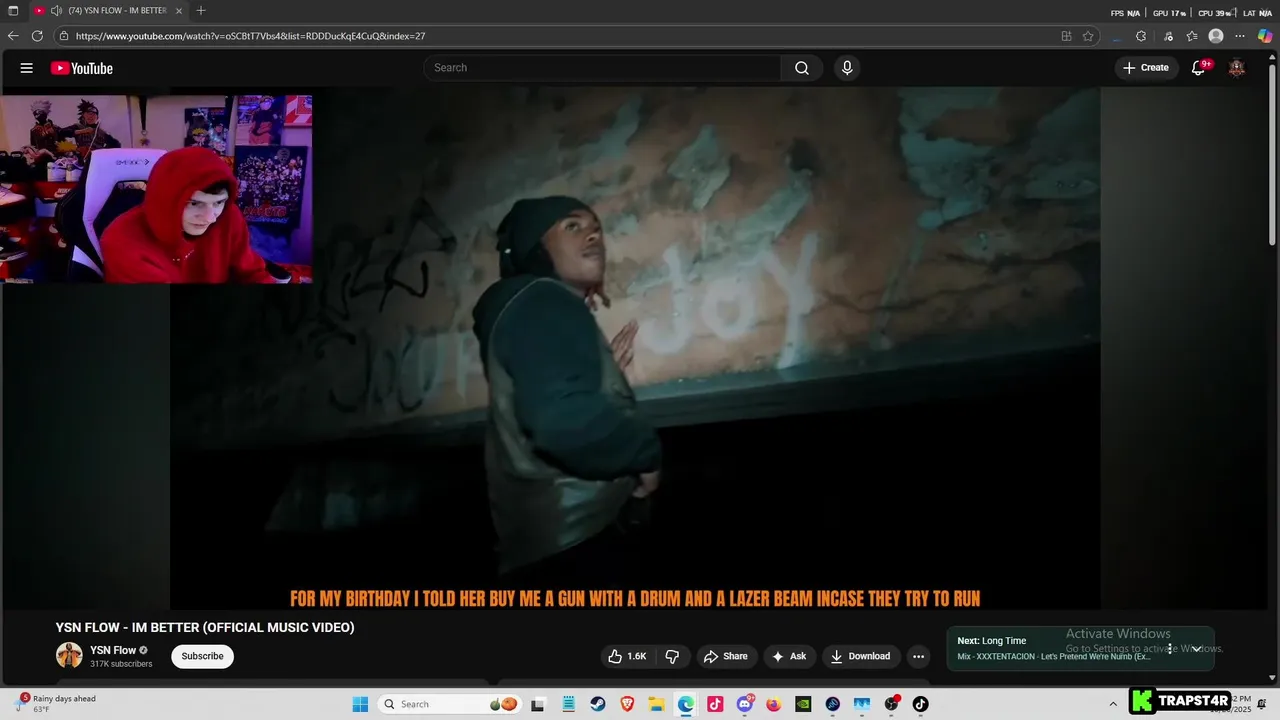Open browser extensions puzzle icon

[1141, 36]
